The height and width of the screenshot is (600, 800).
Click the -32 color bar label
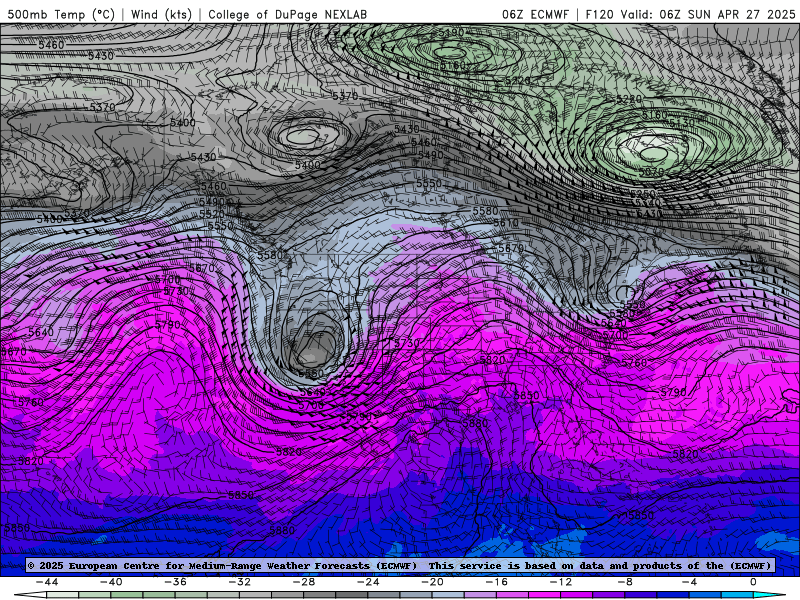coord(240,582)
